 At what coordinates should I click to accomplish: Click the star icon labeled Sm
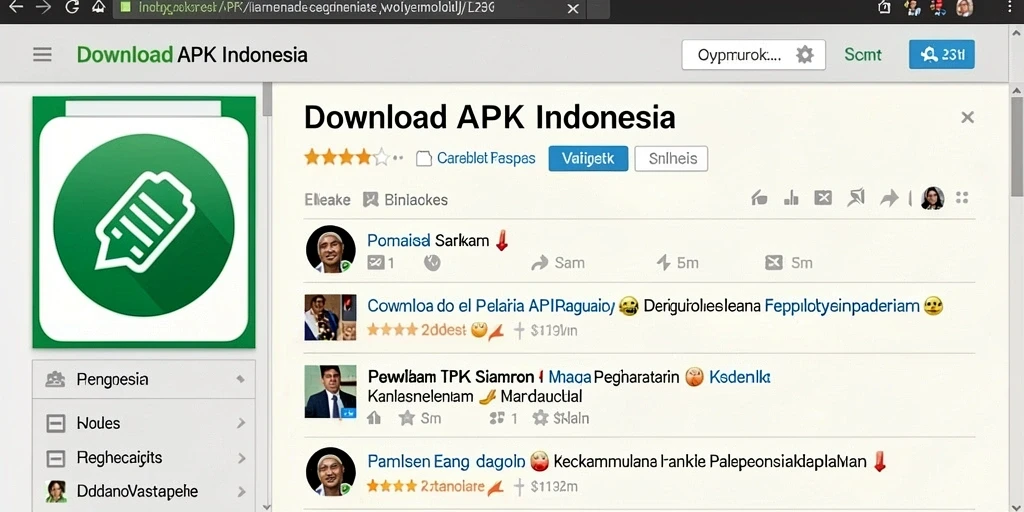pos(407,418)
